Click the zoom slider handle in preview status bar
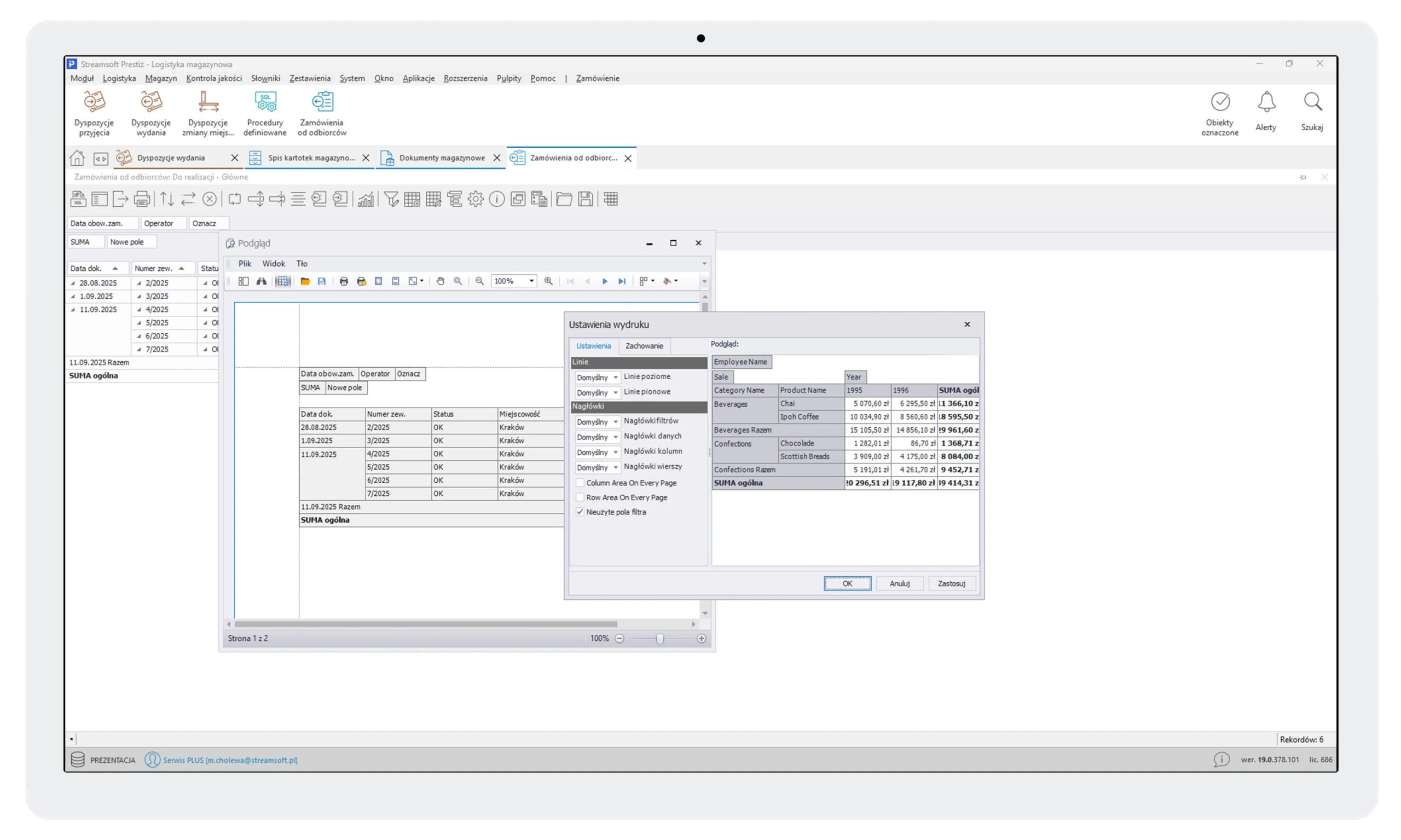1401x840 pixels. point(660,639)
